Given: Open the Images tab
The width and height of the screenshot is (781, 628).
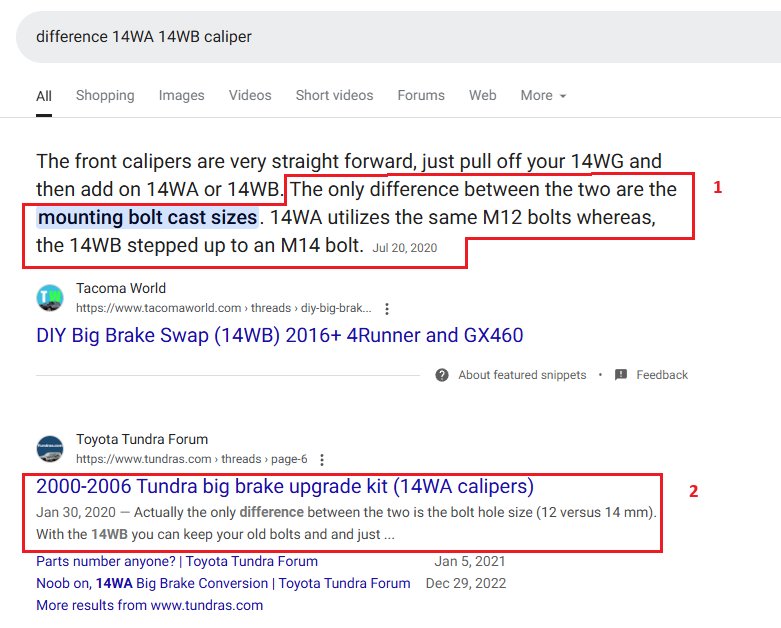Looking at the screenshot, I should coord(181,95).
